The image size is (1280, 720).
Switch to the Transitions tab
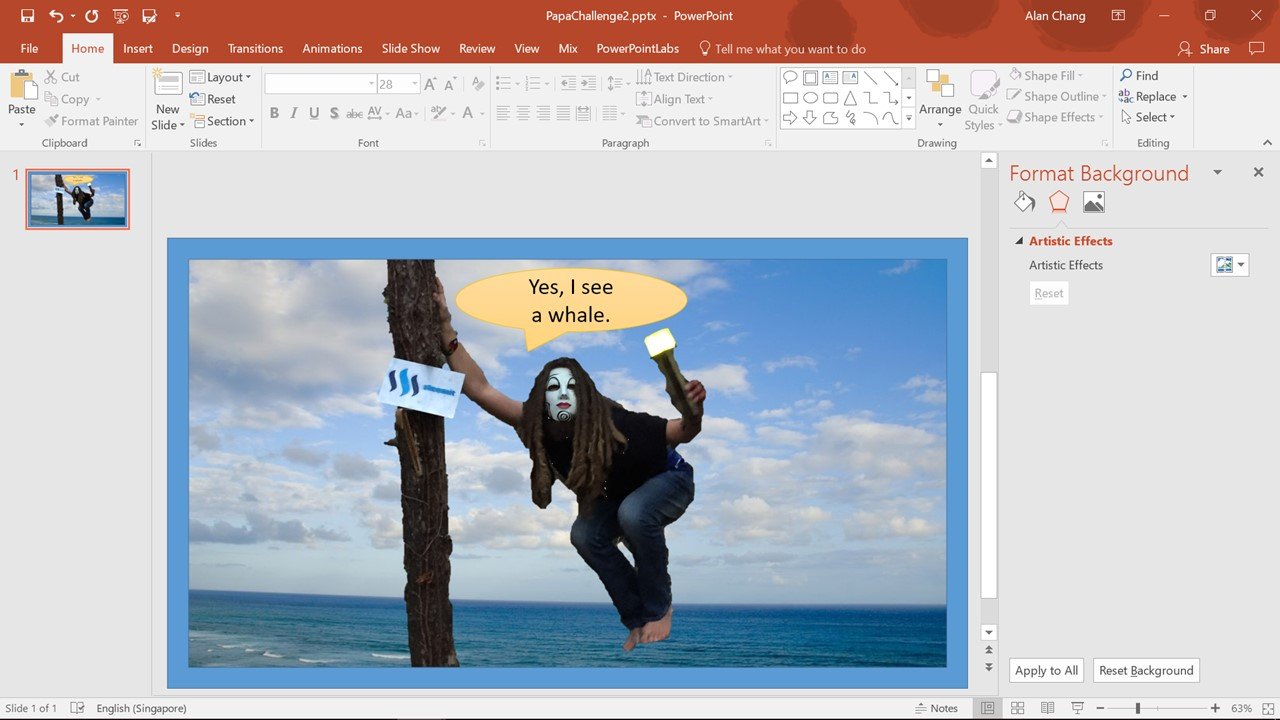point(255,48)
